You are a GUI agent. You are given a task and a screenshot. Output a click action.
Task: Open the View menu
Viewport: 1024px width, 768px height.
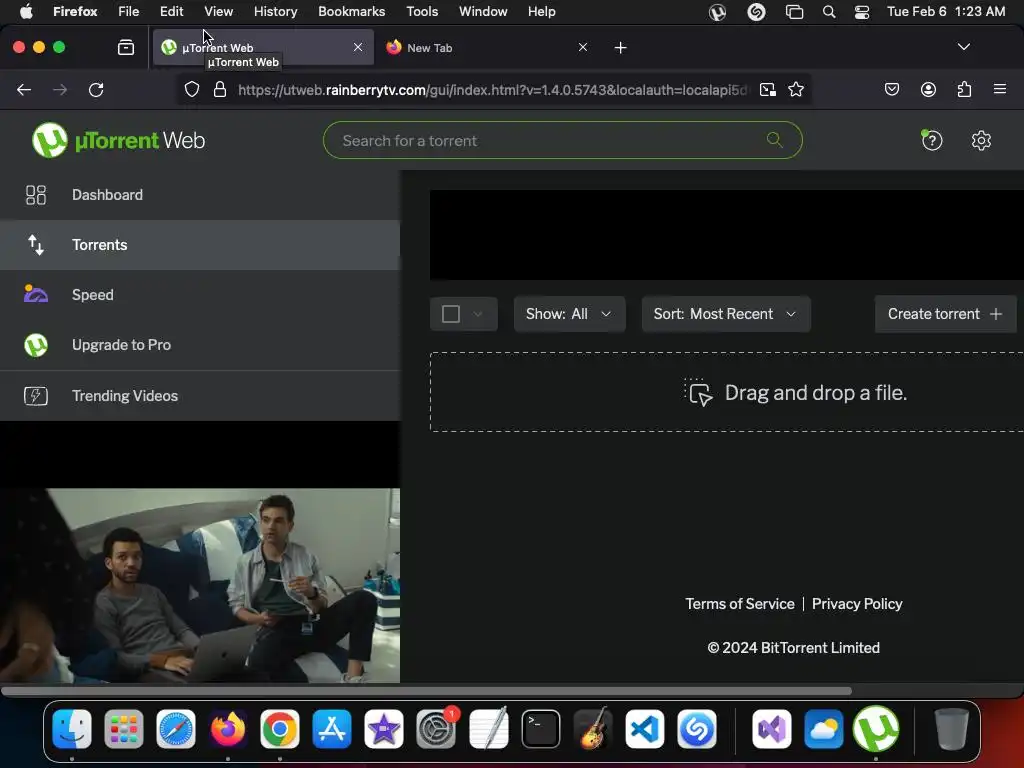click(x=218, y=12)
